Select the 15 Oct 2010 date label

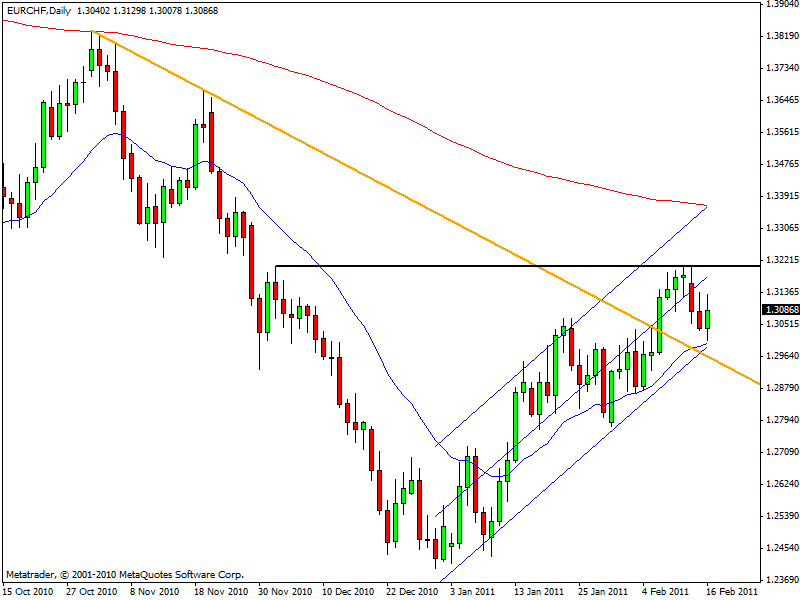point(29,592)
